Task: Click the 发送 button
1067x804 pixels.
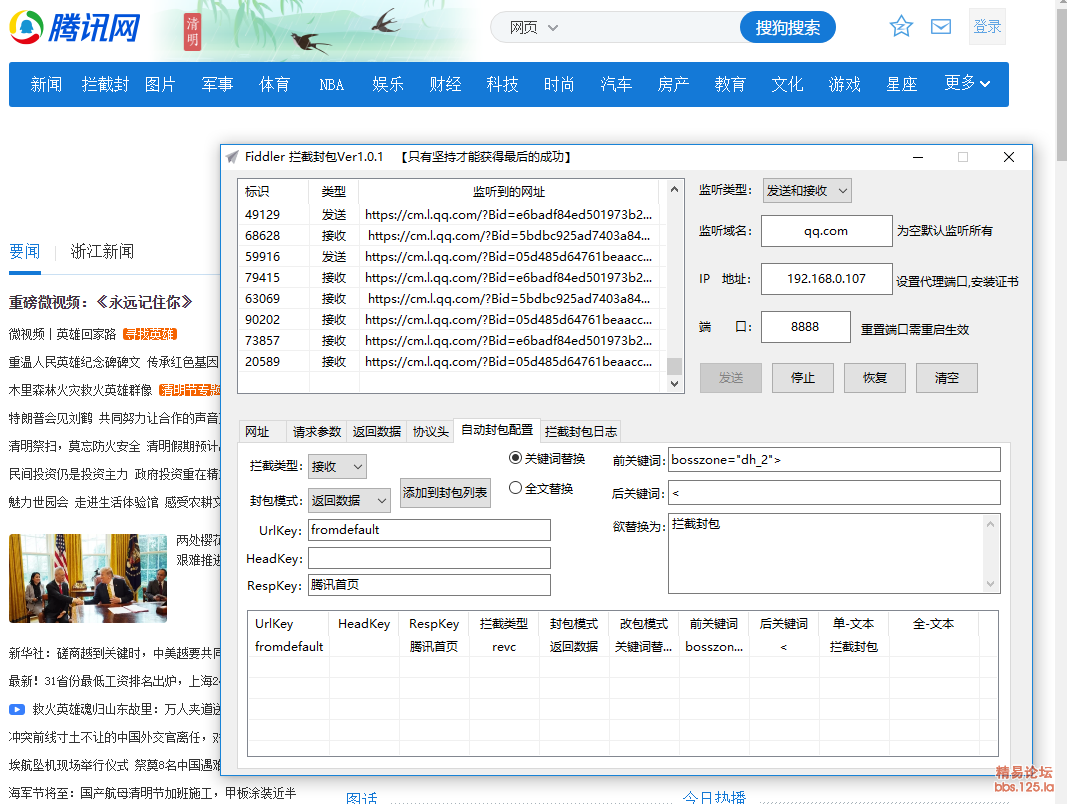Action: pyautogui.click(x=731, y=378)
